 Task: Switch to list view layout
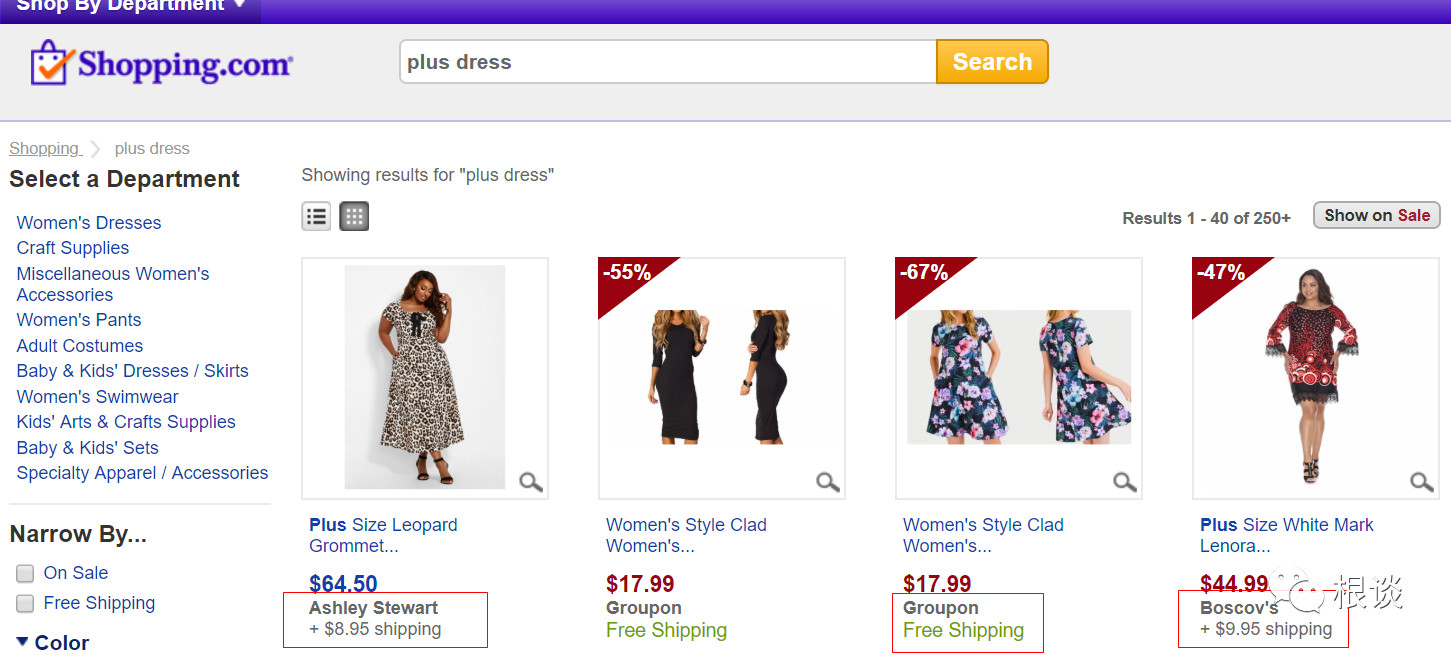point(317,216)
